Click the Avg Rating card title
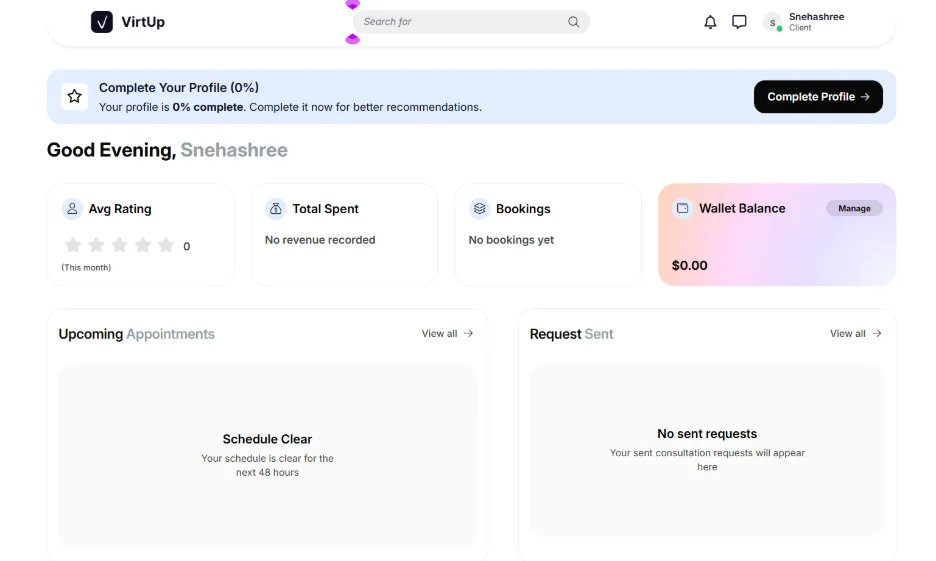This screenshot has height=561, width=936. pos(120,209)
